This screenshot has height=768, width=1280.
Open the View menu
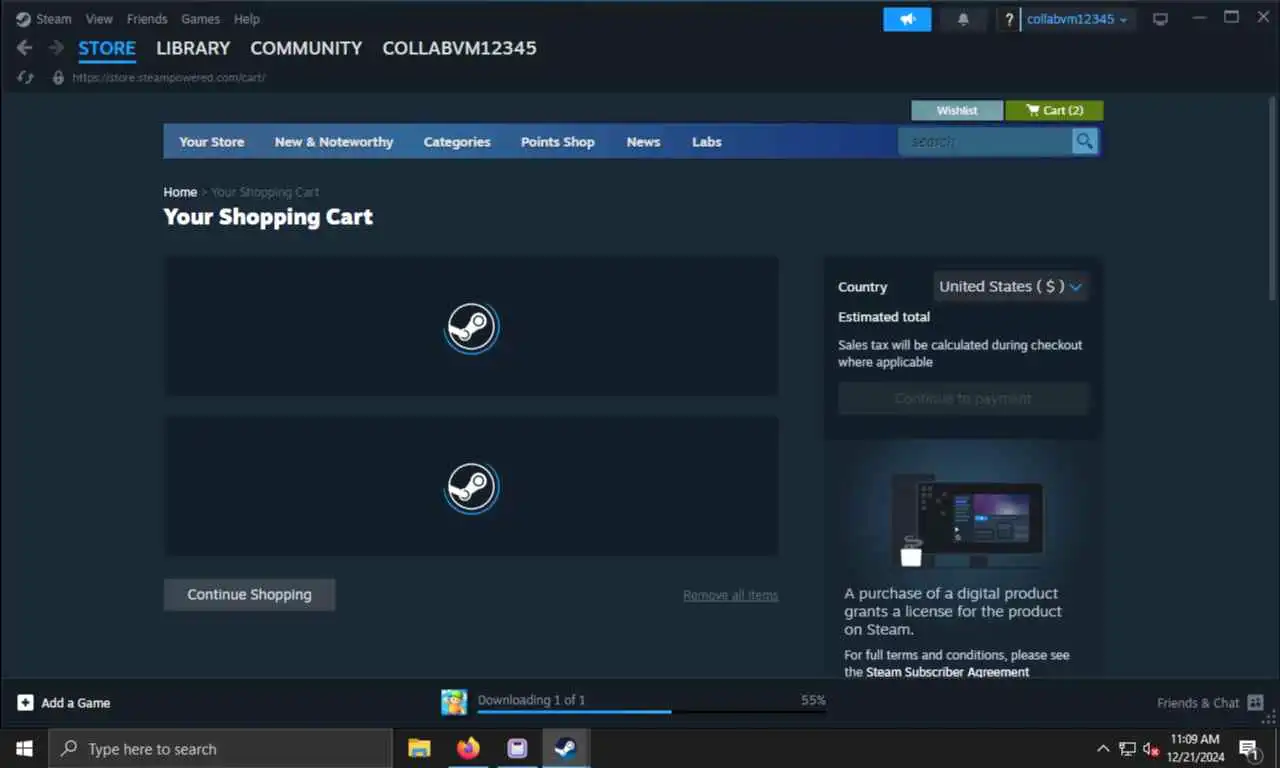tap(99, 19)
